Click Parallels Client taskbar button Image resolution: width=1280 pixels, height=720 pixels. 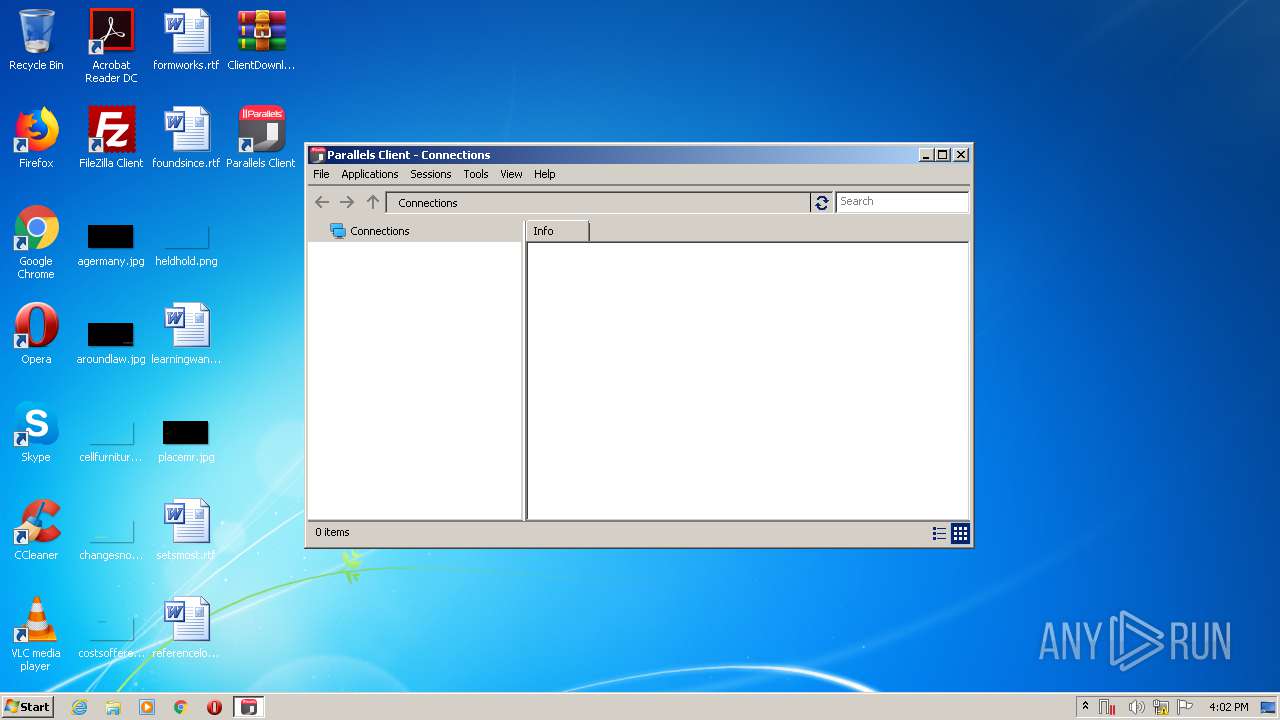(x=249, y=707)
